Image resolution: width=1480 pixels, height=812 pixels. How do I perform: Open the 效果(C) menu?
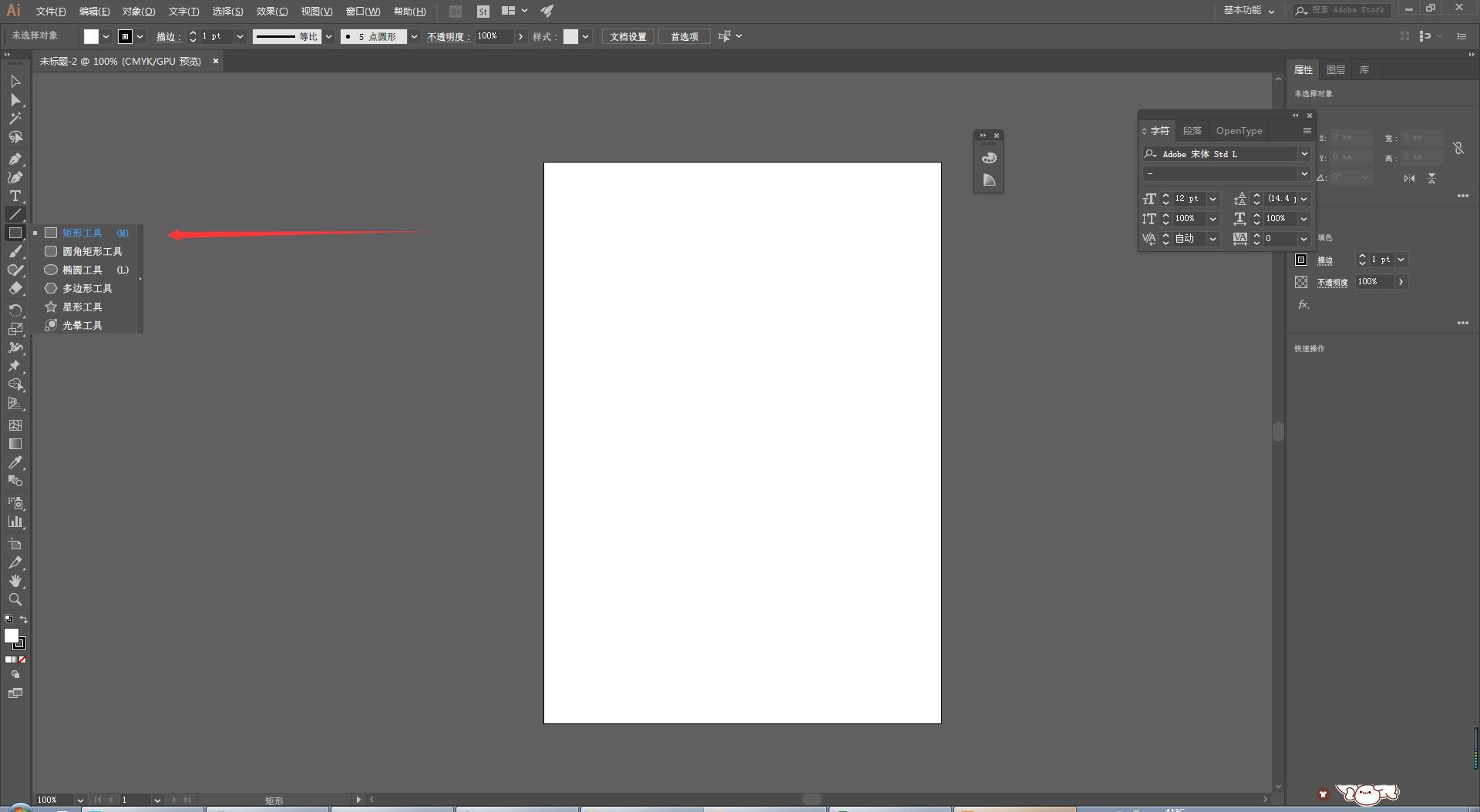[271, 12]
